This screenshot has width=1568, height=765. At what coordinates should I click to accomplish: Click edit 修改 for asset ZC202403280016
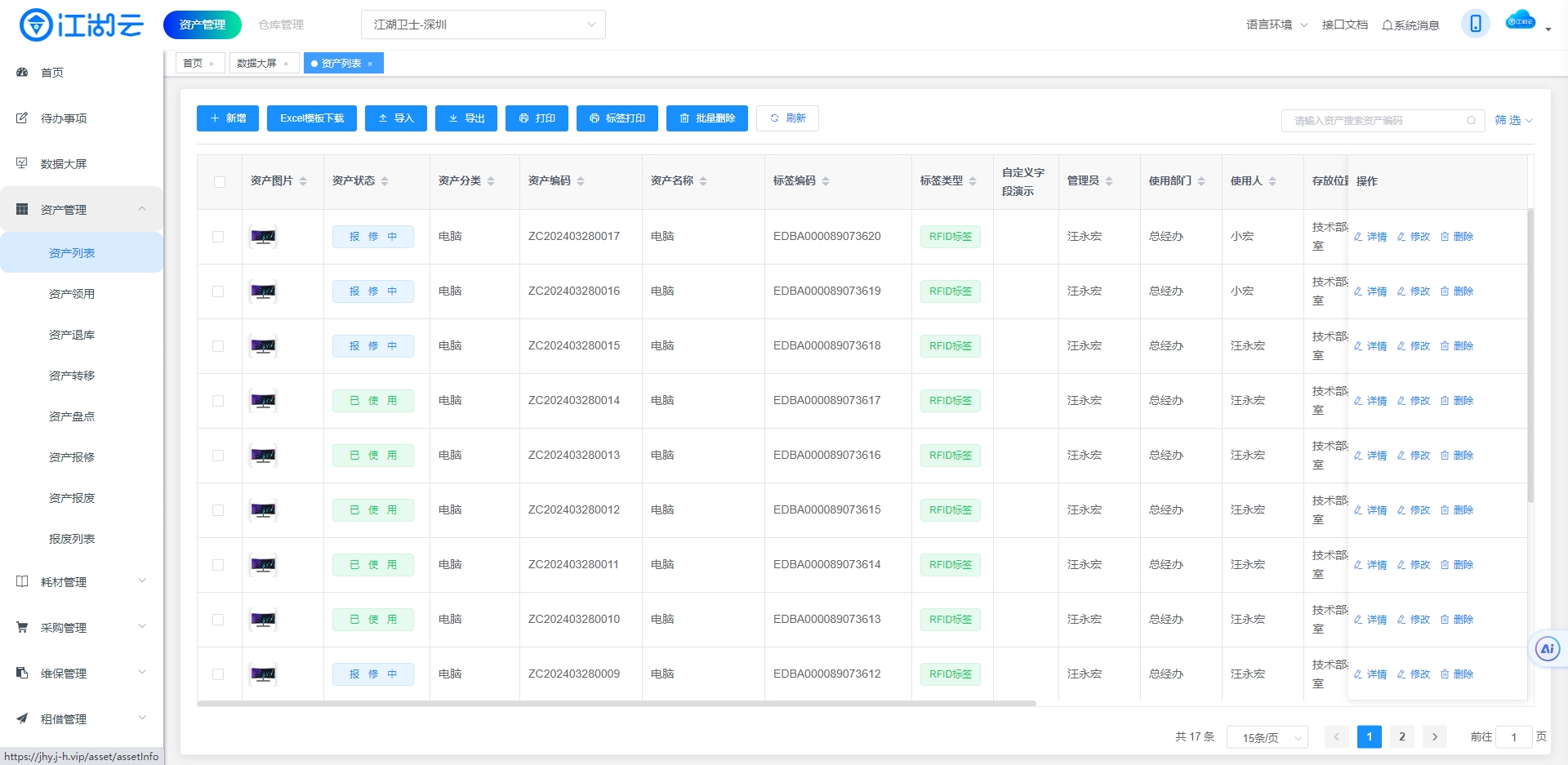(x=1414, y=291)
